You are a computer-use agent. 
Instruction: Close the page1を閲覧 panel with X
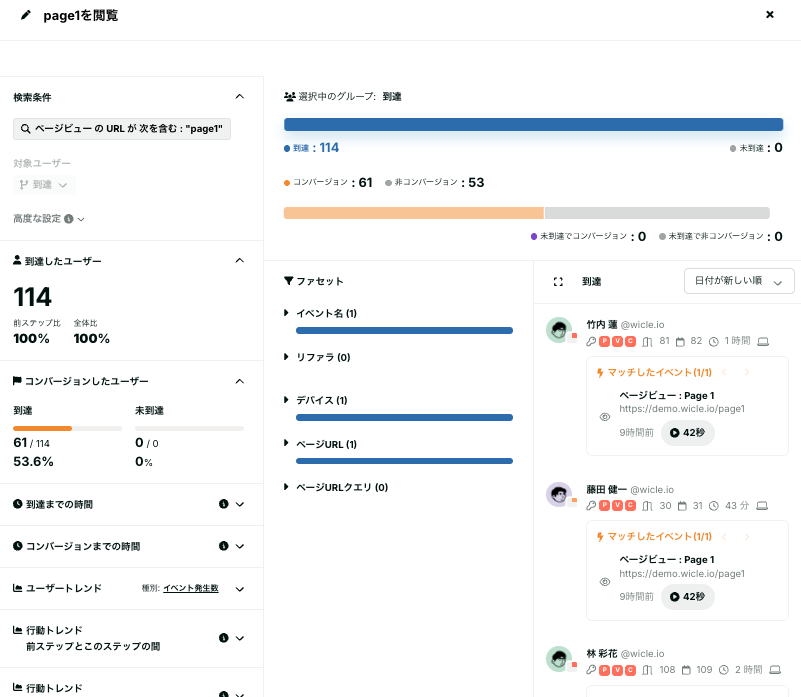click(770, 14)
